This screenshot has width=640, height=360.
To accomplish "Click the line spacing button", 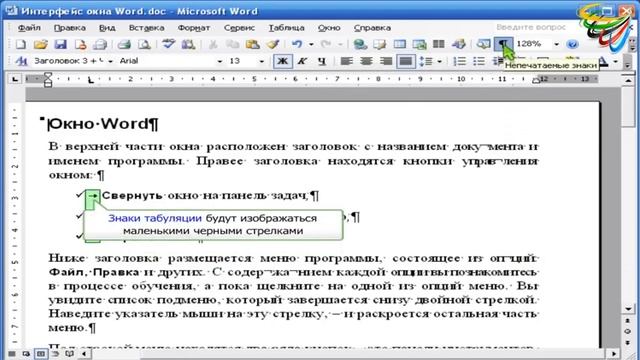I will (426, 62).
